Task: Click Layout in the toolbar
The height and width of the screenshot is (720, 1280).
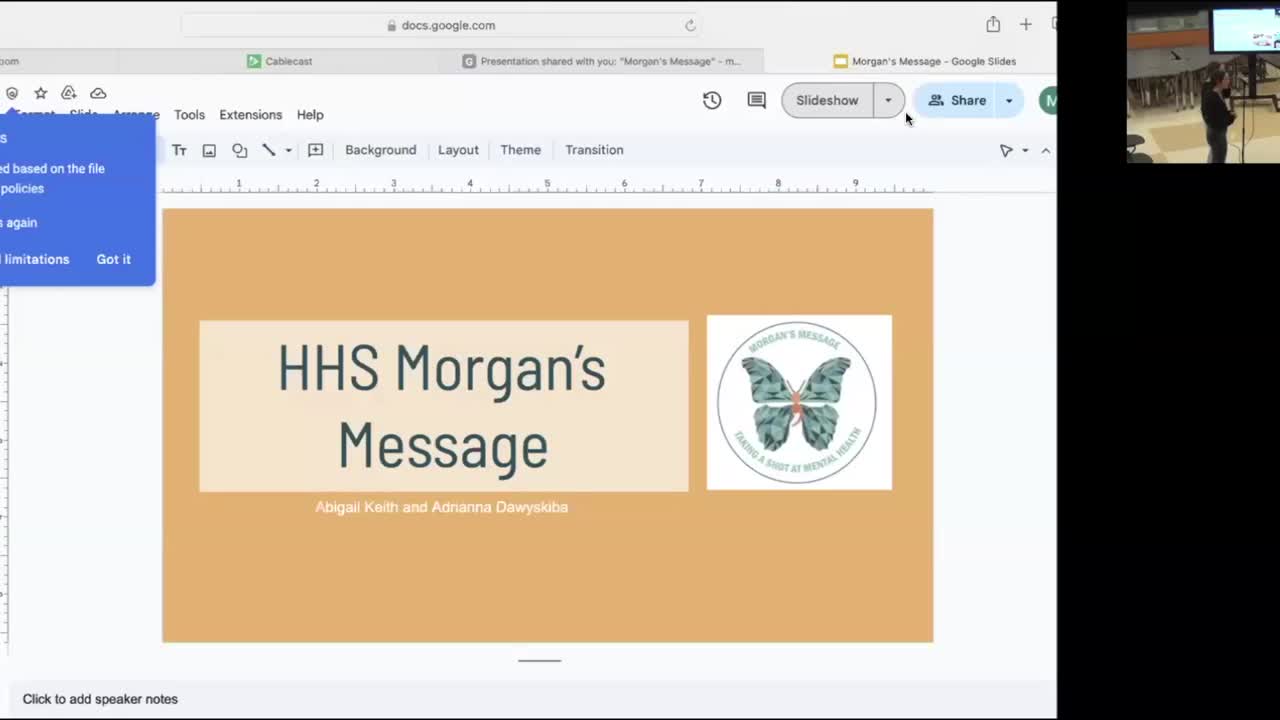Action: [458, 150]
